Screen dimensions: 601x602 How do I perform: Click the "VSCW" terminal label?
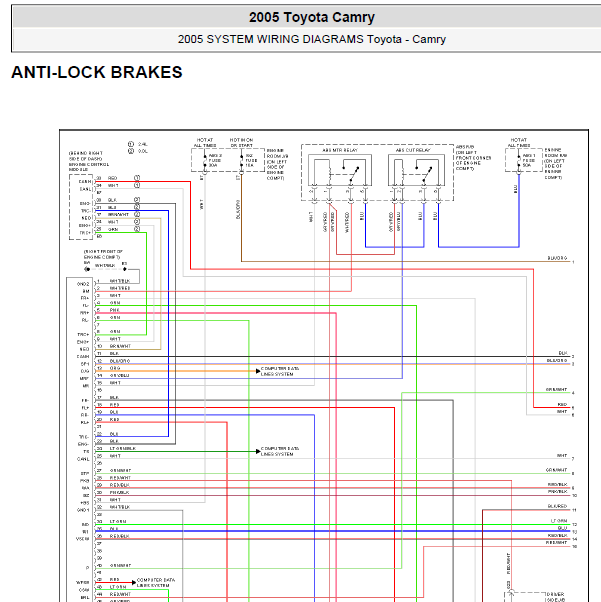83,539
